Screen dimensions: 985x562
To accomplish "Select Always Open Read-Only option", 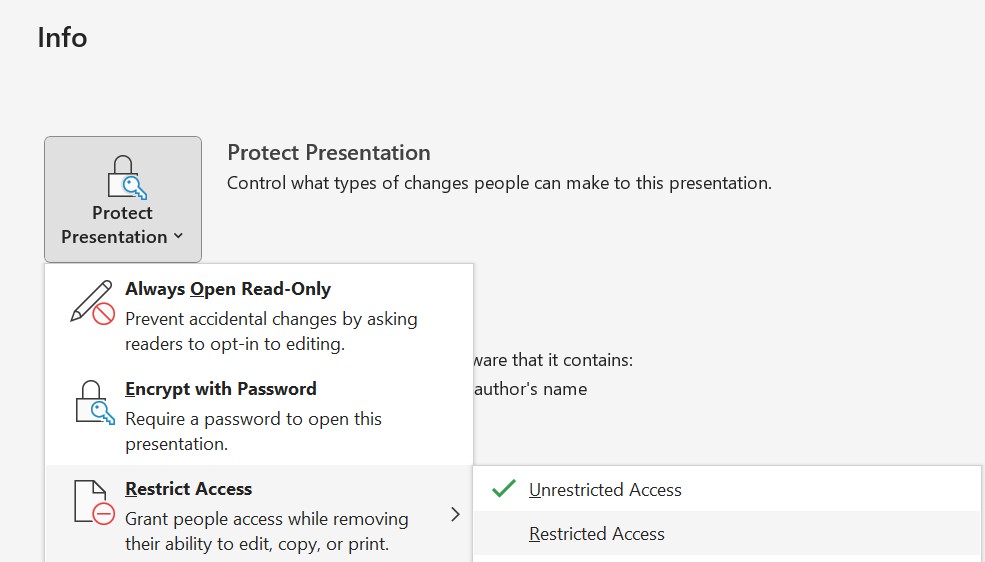I will 259,315.
